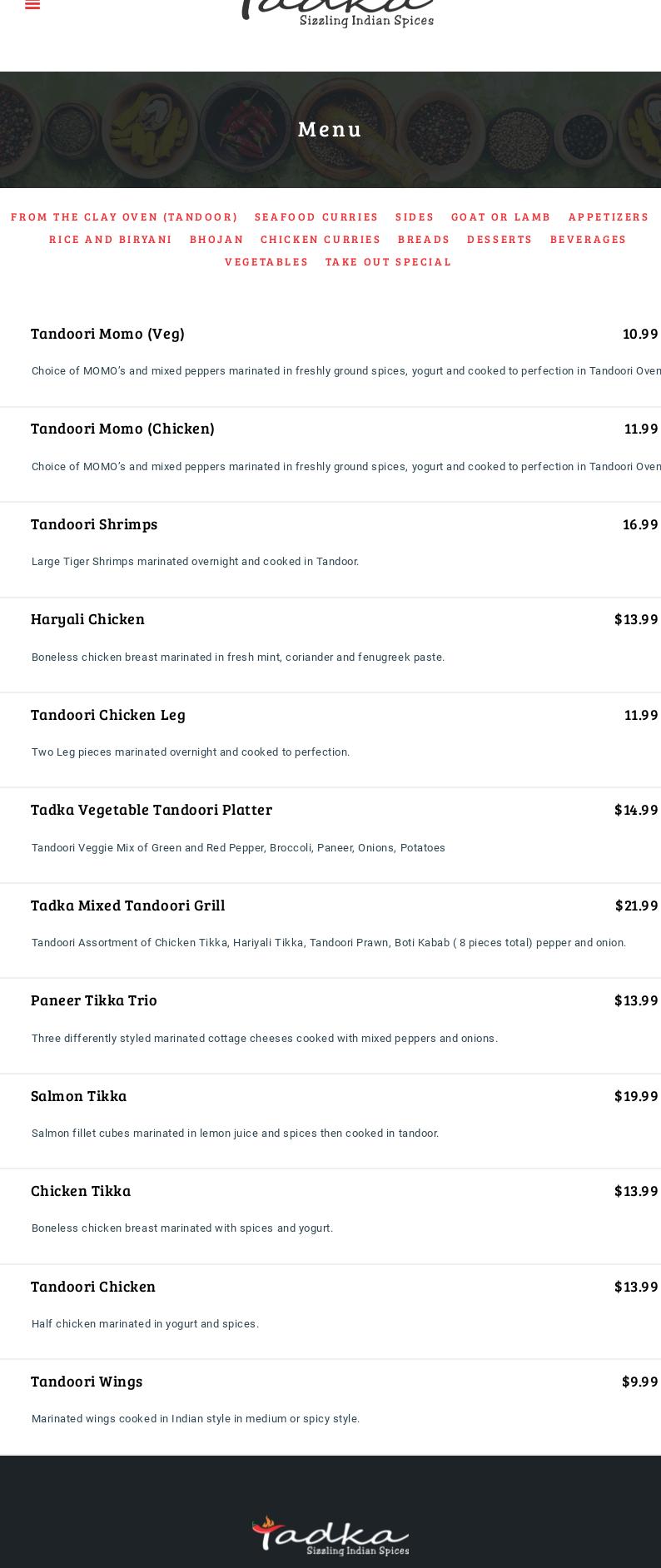The width and height of the screenshot is (661, 1568).
Task: Click the Menu banner heading
Action: pyautogui.click(x=330, y=129)
